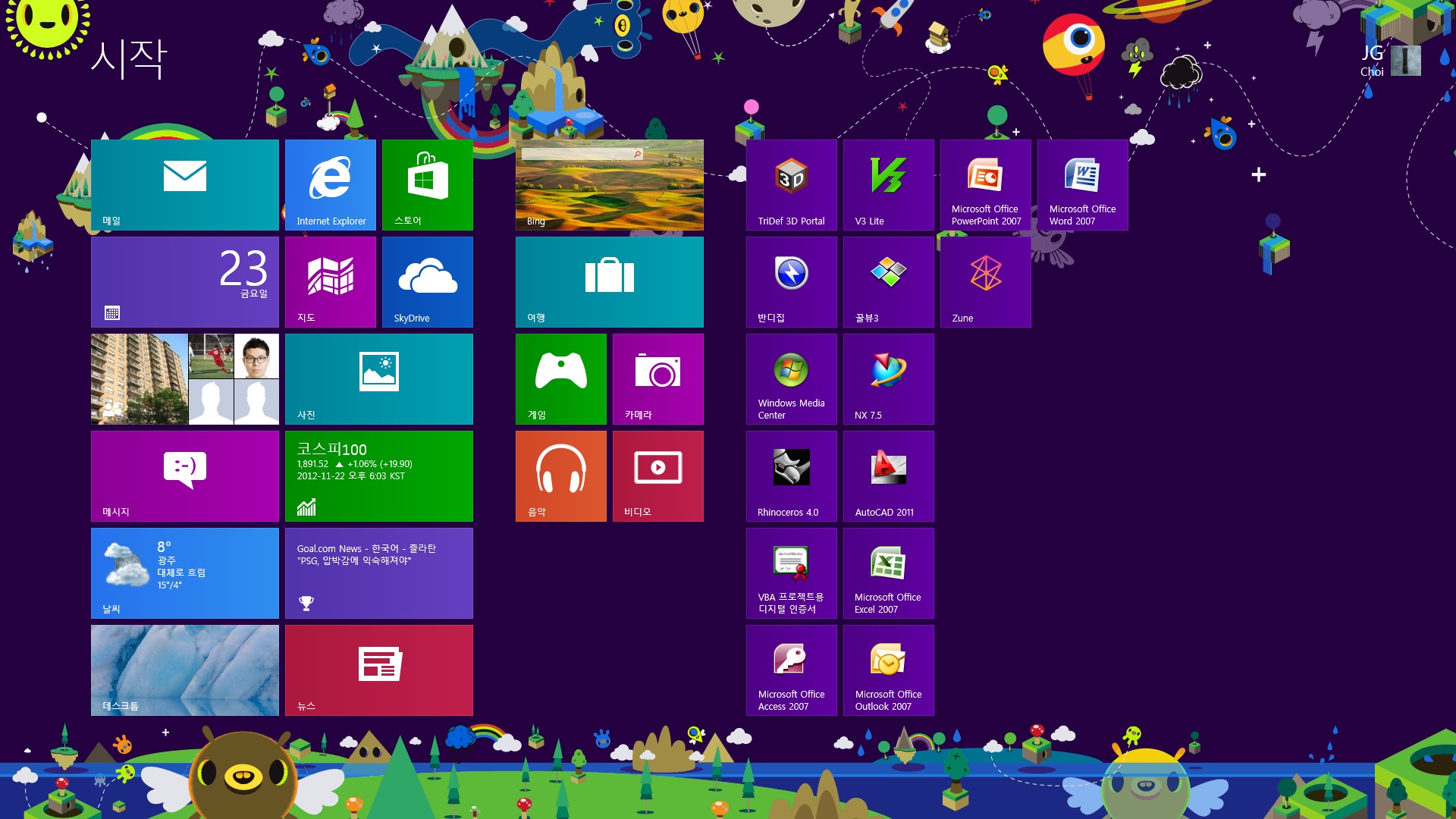Open the Maps (지도) tile

(331, 282)
